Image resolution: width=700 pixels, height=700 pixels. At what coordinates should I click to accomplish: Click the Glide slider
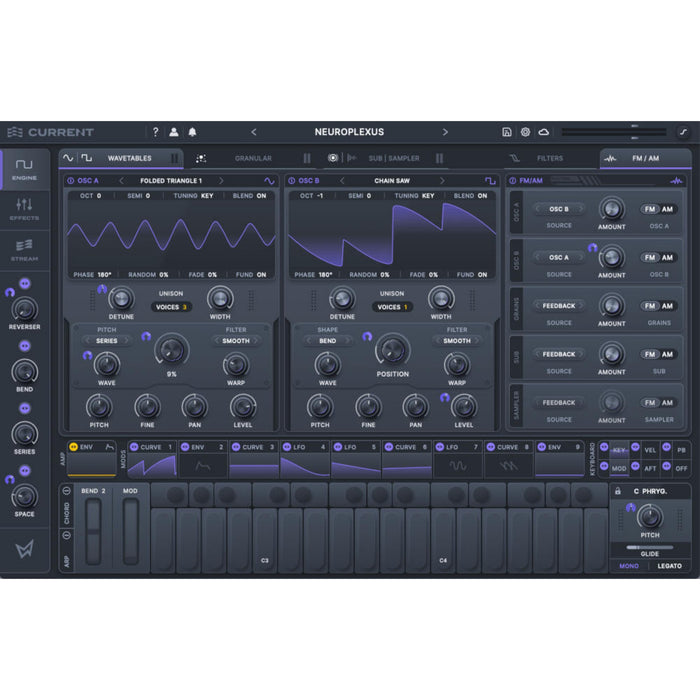[649, 548]
